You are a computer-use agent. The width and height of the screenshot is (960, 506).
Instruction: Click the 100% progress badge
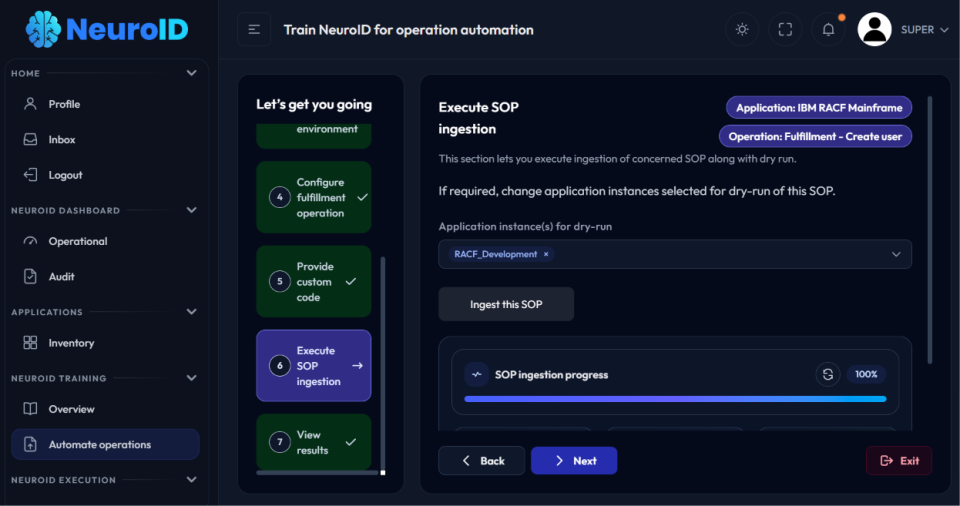point(866,374)
